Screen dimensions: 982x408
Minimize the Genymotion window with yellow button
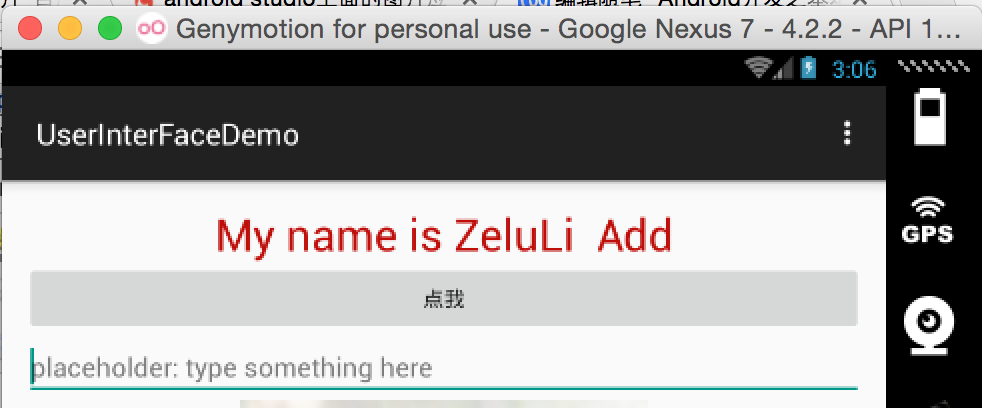(x=70, y=29)
